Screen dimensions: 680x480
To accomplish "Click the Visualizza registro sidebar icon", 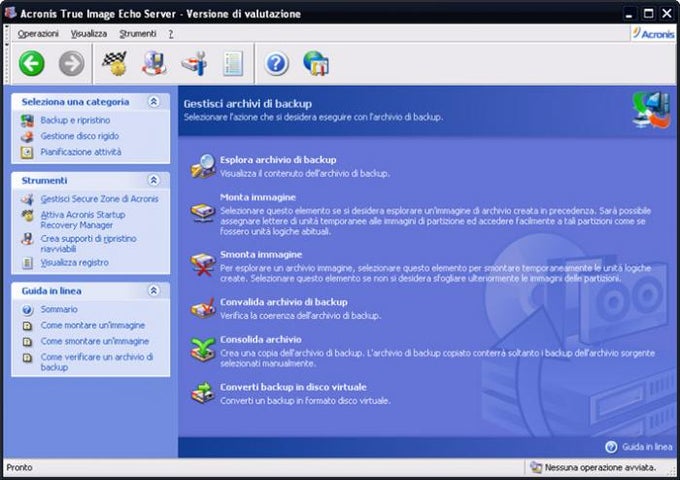I will point(27,263).
